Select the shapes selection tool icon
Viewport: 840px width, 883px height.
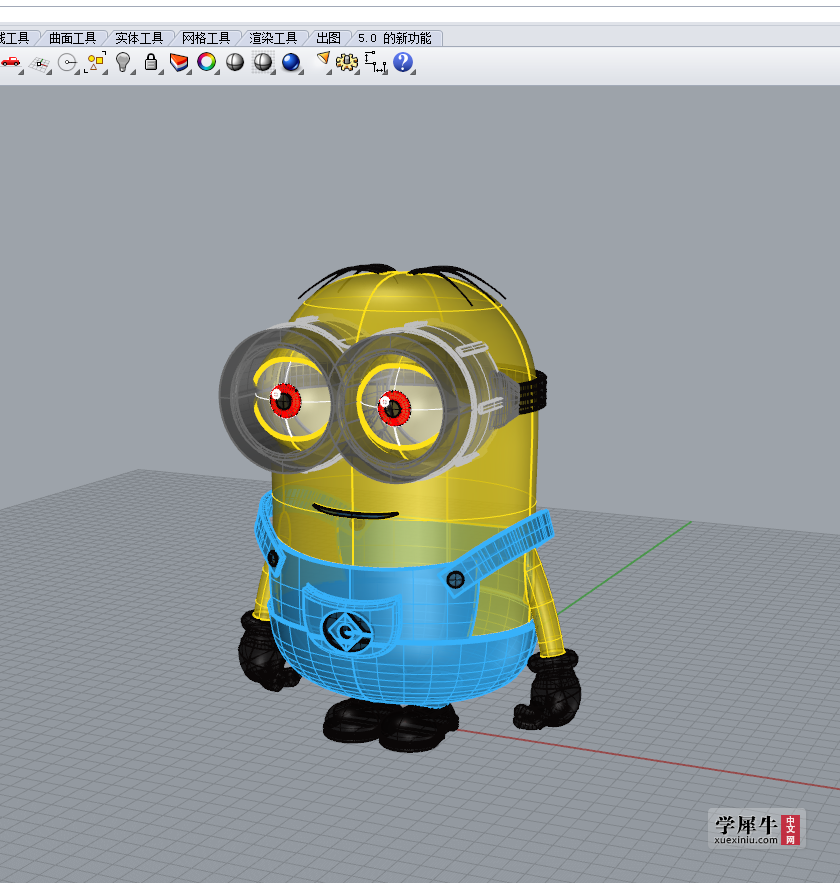pyautogui.click(x=96, y=62)
